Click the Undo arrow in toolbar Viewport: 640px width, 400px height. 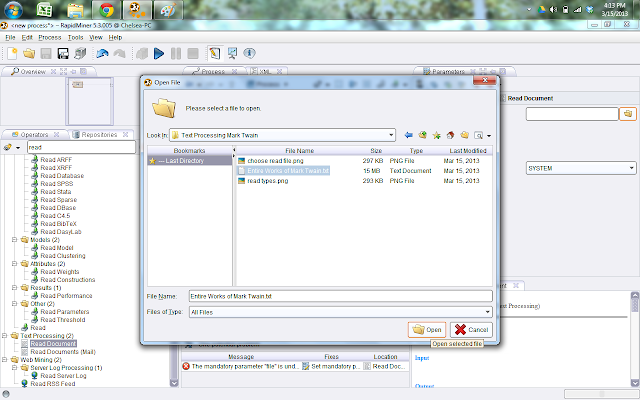pos(102,53)
